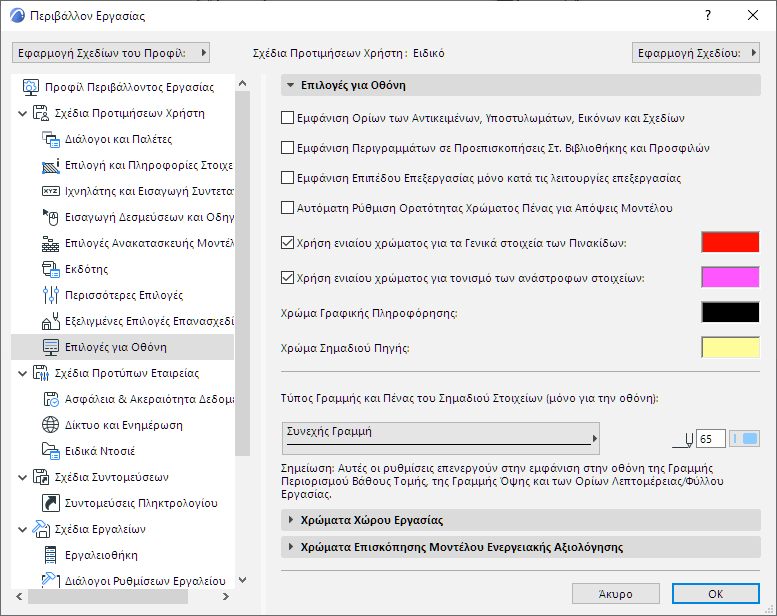The height and width of the screenshot is (616, 777).
Task: Click the Σχέδια Προτύπων Εταιρείας icon
Action: pos(41,373)
